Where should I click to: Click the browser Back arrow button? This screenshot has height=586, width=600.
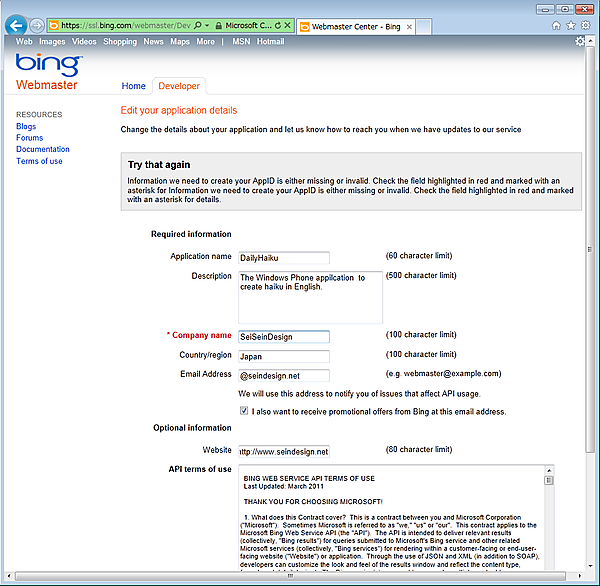click(x=16, y=26)
